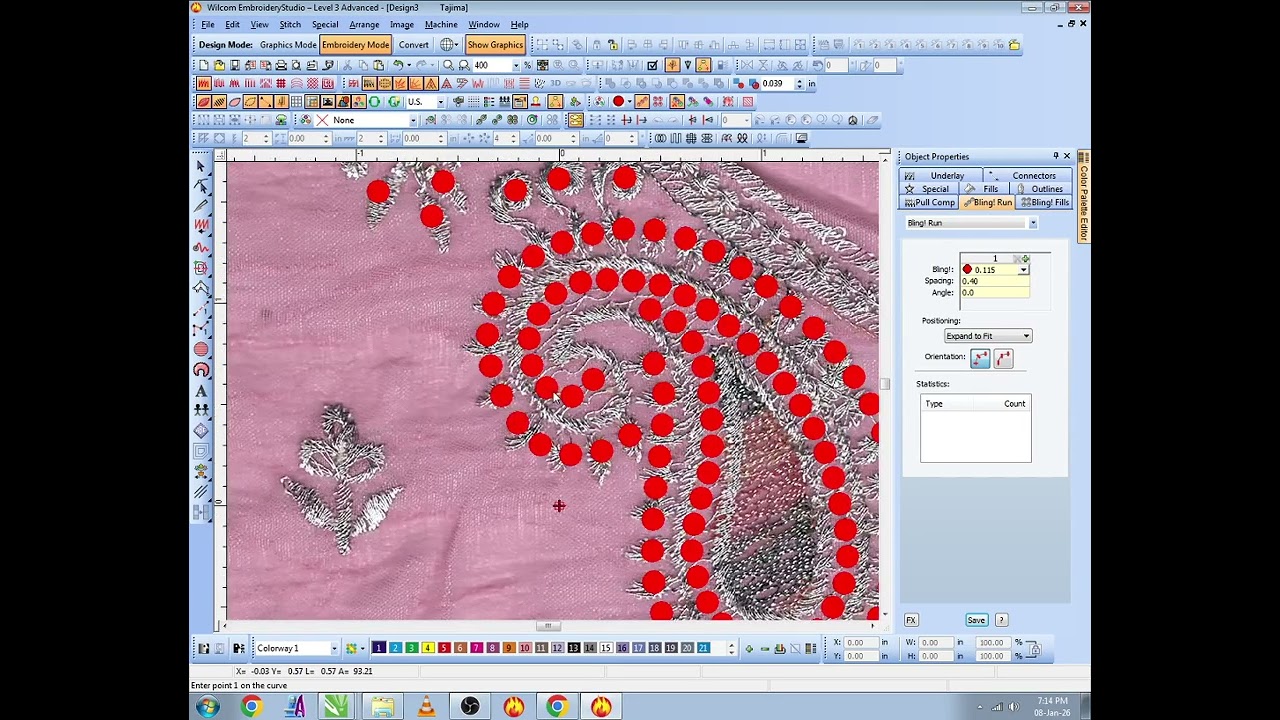Viewport: 1280px width, 720px height.
Task: Click the Undo arrow icon
Action: [x=399, y=65]
